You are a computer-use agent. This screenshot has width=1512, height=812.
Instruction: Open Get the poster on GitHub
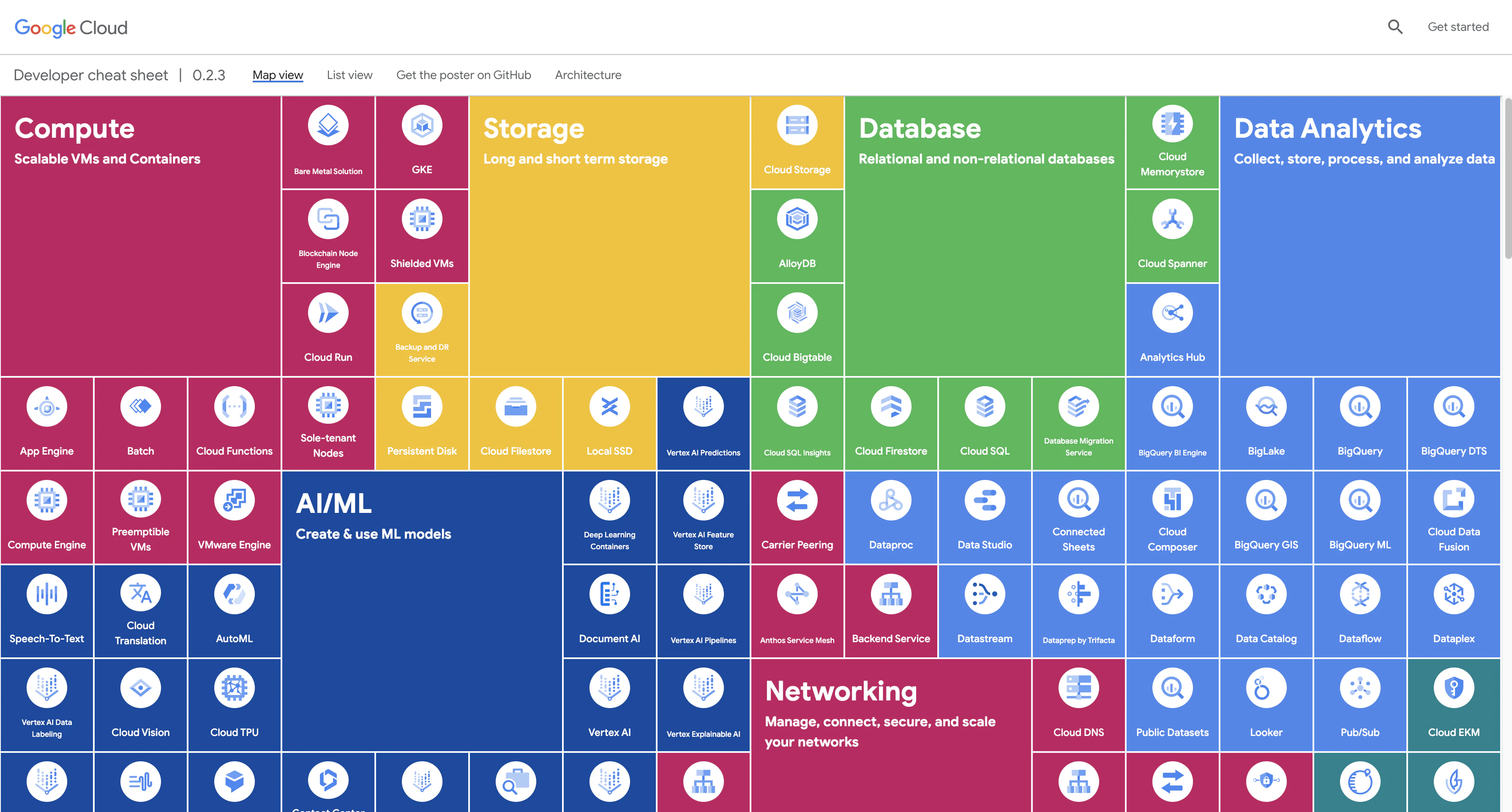(x=464, y=75)
